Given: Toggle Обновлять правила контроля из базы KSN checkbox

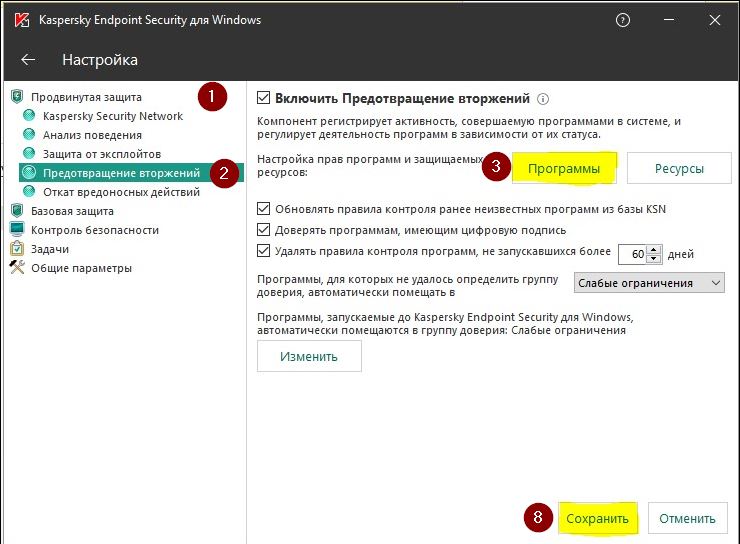Looking at the screenshot, I should (x=263, y=209).
